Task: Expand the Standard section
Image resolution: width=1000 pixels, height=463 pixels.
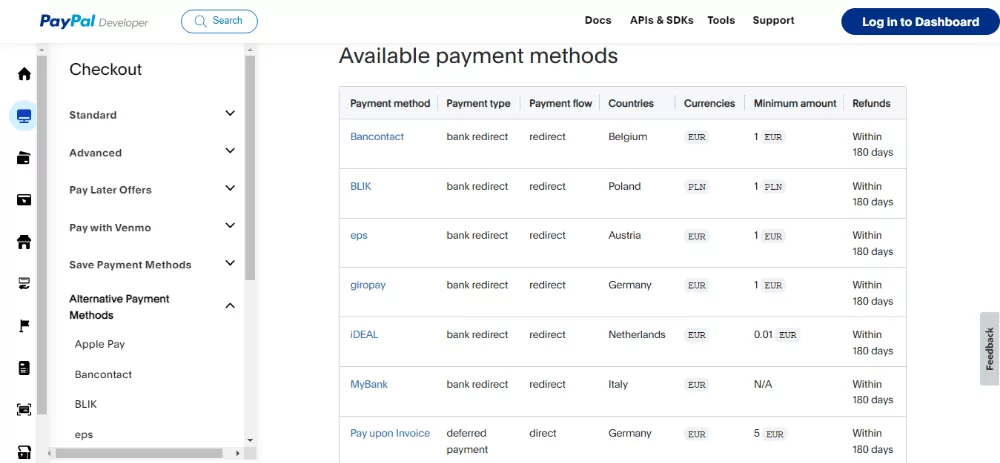Action: point(230,114)
